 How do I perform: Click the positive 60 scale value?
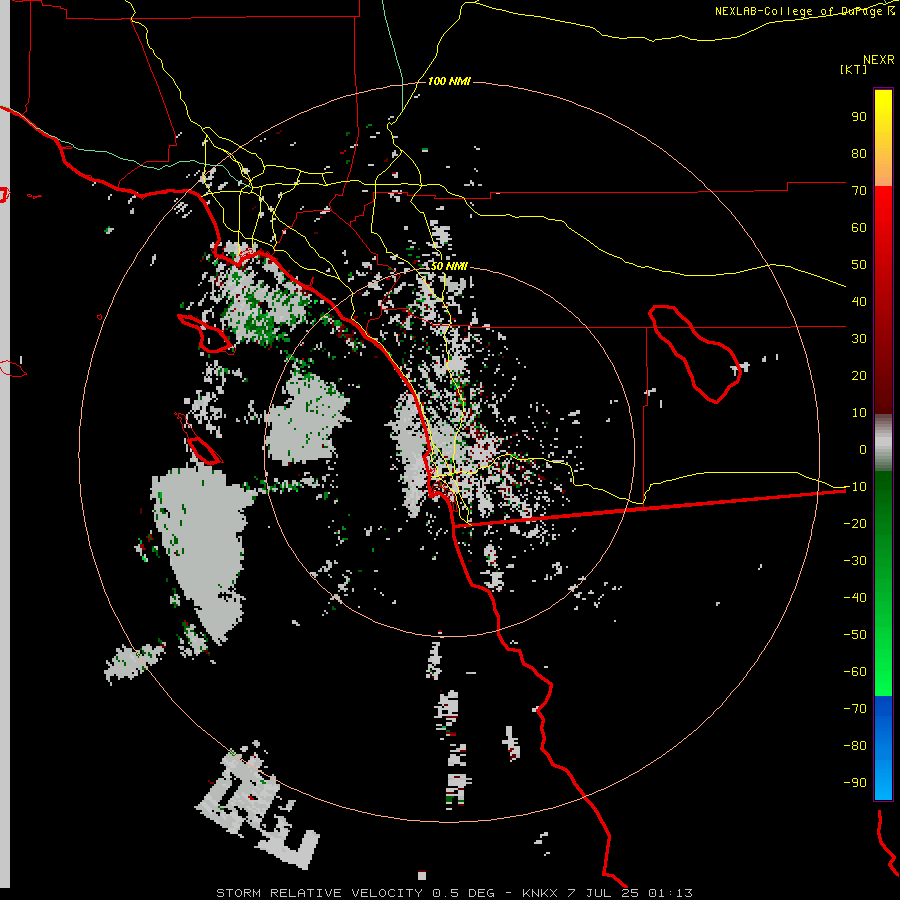click(x=859, y=228)
